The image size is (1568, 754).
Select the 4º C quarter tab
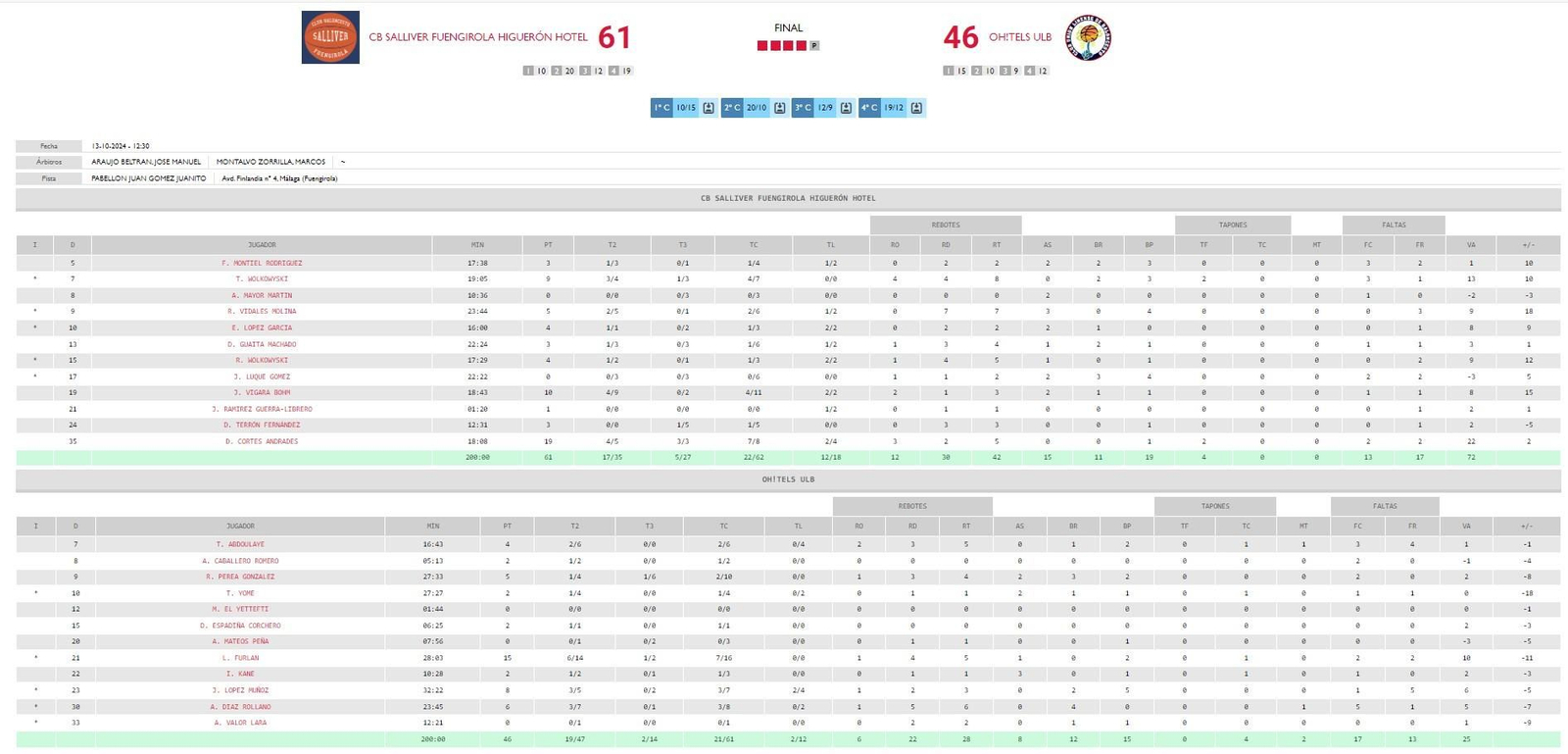click(x=869, y=108)
